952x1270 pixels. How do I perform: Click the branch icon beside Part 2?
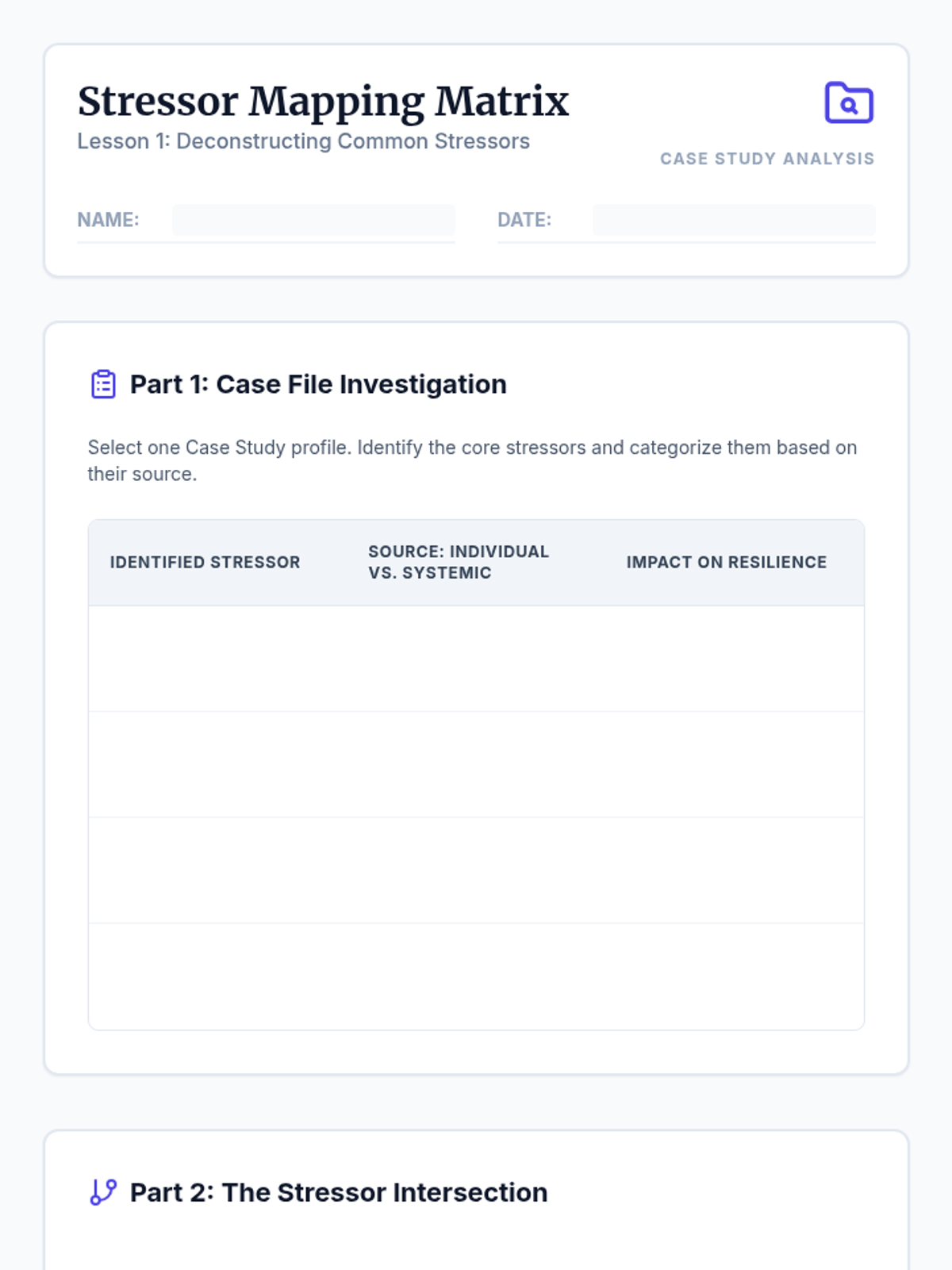[103, 1192]
